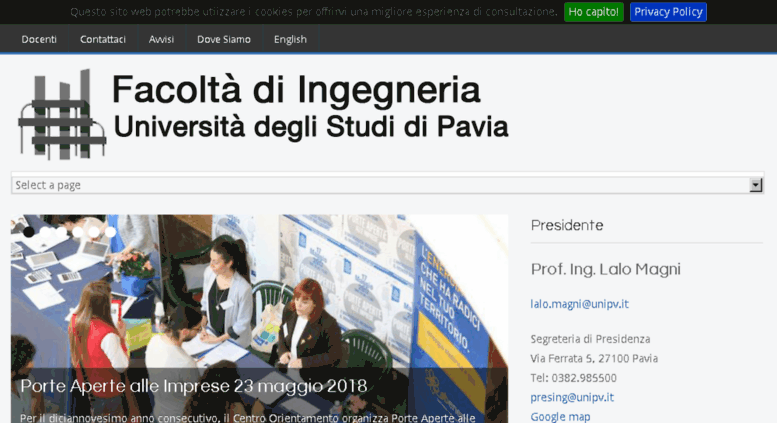Open the "Select a page" dropdown arrow
Image resolution: width=777 pixels, height=423 pixels.
(756, 185)
